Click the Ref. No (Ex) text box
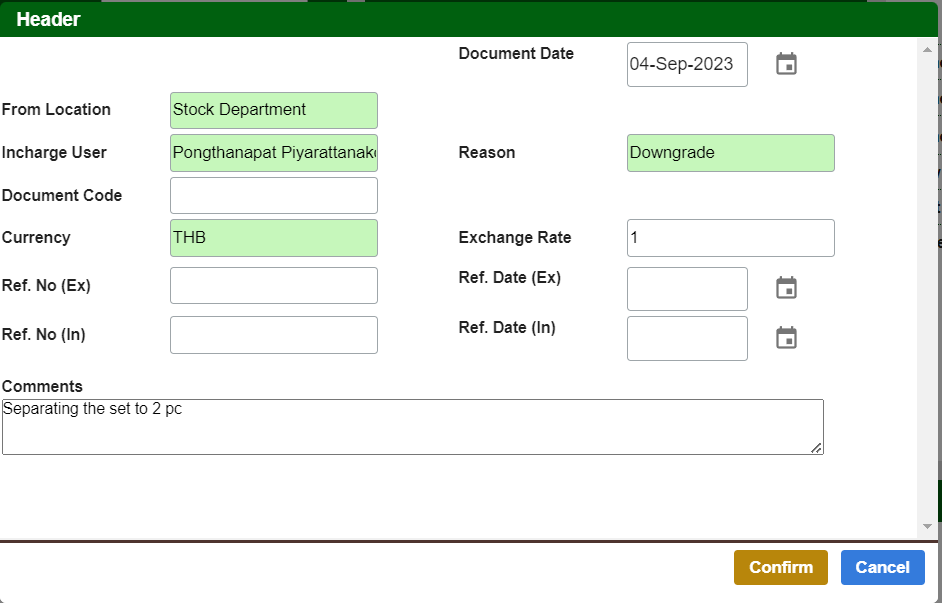Image resolution: width=942 pixels, height=603 pixels. [x=274, y=286]
